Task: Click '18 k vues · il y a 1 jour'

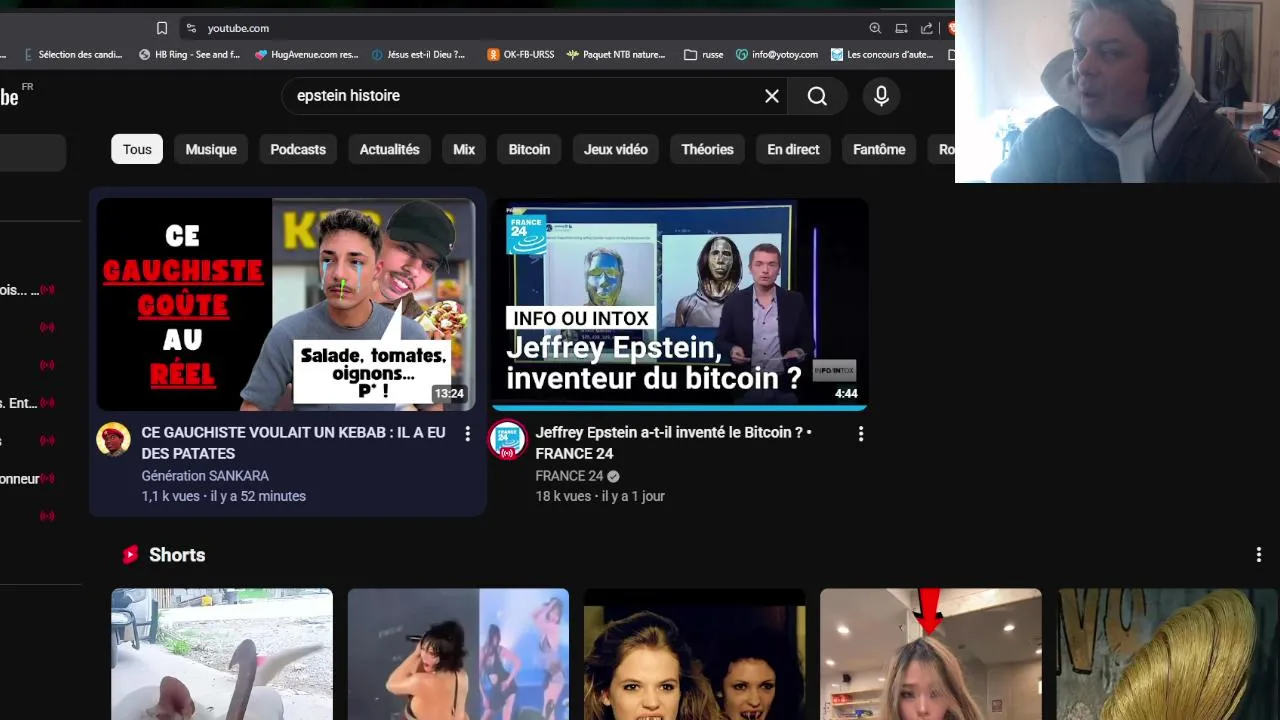Action: point(600,496)
